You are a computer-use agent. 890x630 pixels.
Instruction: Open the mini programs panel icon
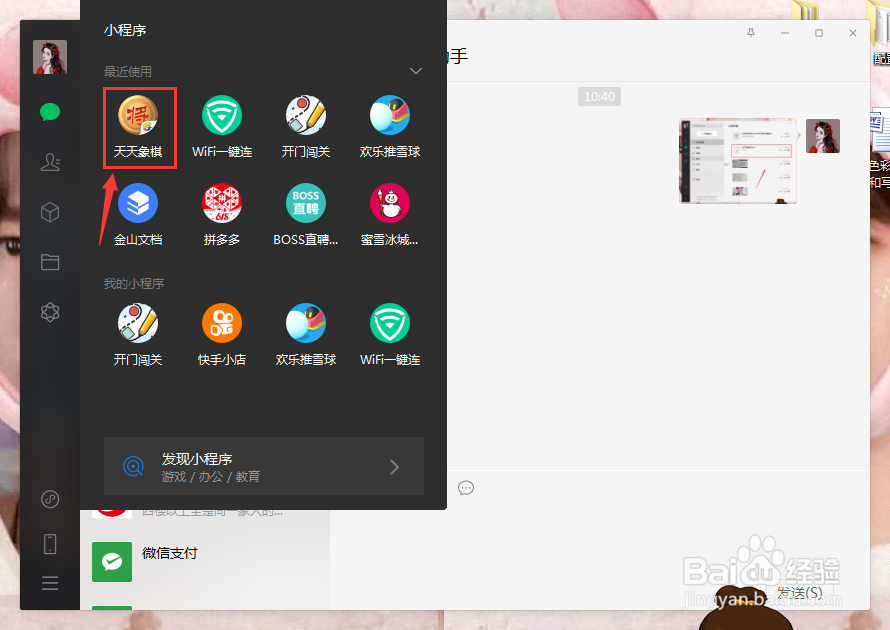click(50, 499)
